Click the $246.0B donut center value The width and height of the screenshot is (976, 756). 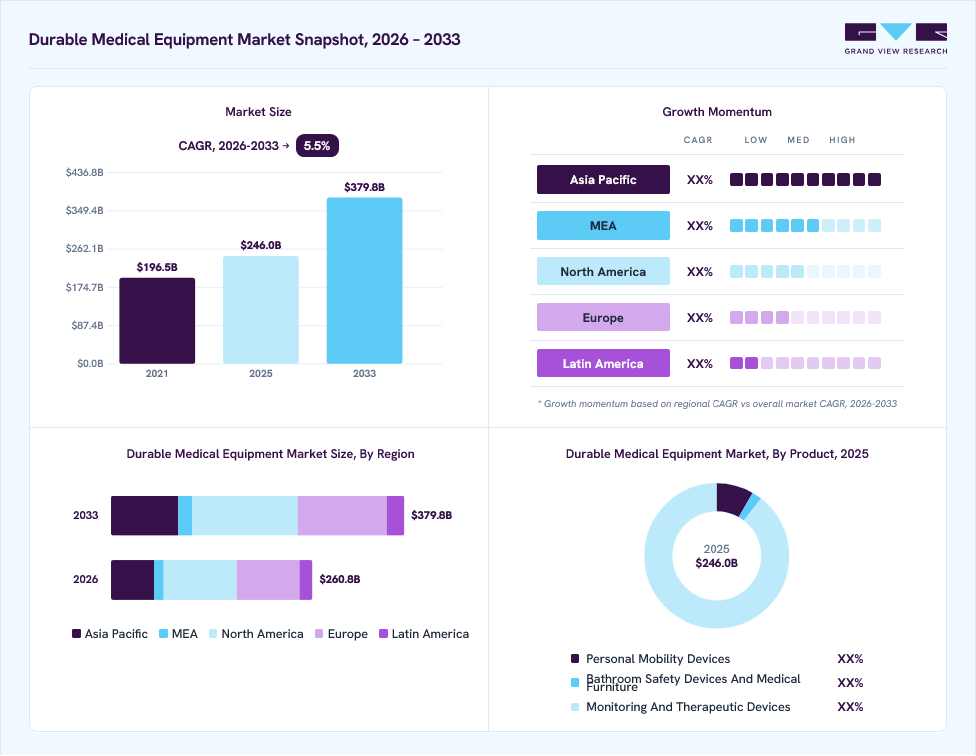pyautogui.click(x=716, y=563)
